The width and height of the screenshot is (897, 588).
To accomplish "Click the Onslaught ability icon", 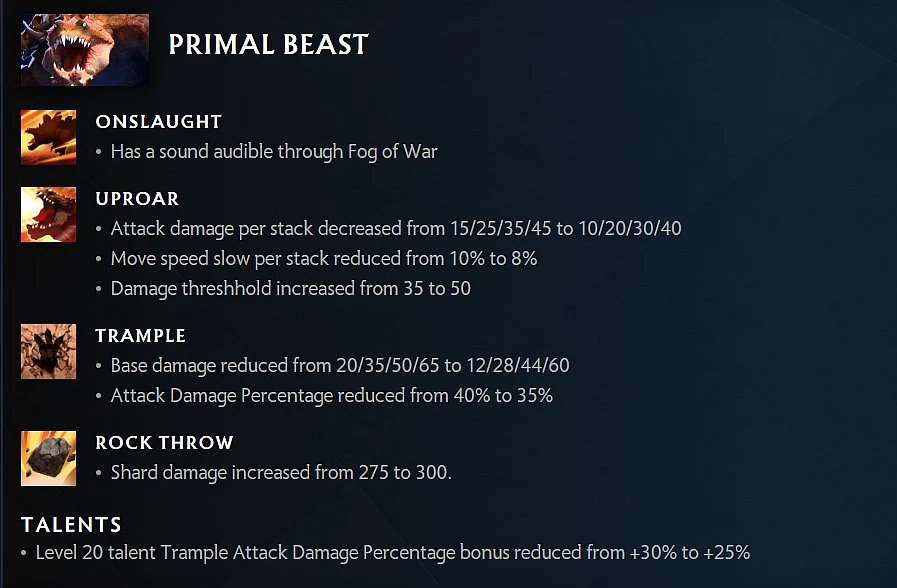I will (49, 137).
